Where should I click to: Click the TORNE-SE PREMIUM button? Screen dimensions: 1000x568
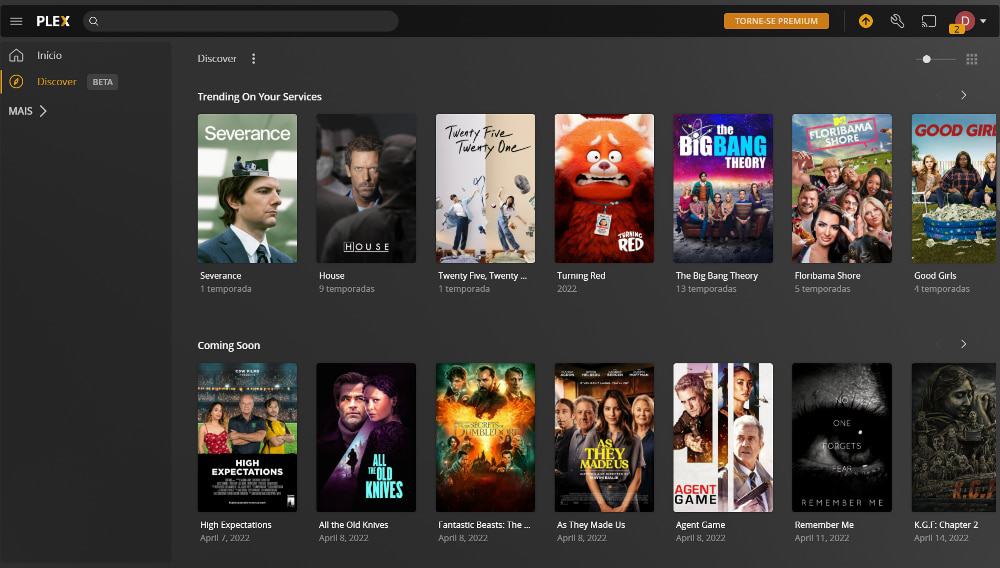tap(776, 21)
